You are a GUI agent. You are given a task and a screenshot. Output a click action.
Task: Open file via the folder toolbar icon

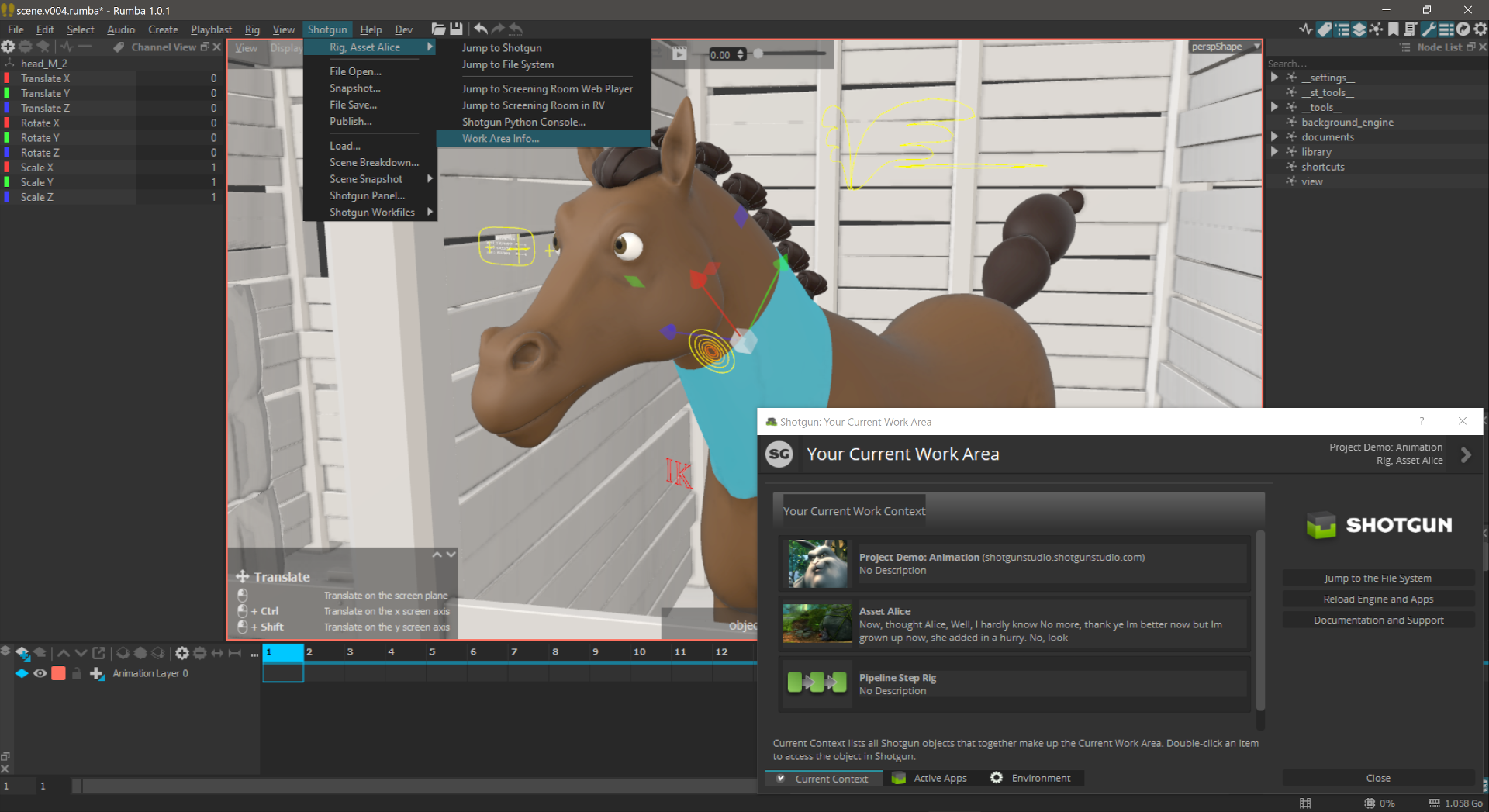(x=438, y=29)
